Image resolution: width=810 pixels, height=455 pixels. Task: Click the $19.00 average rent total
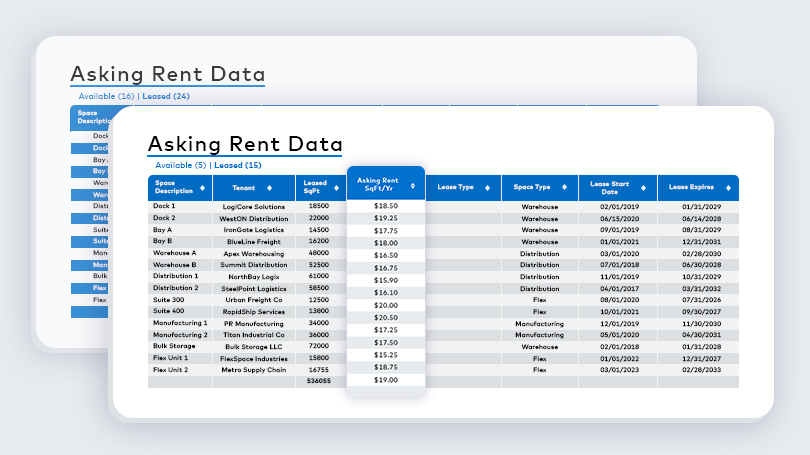tap(386, 380)
